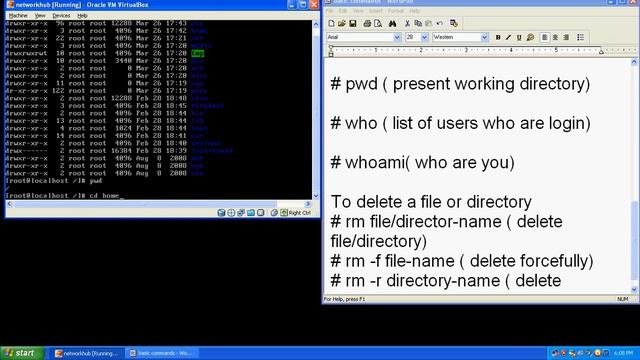Toggle Bullets list style in WordPad

pos(580,38)
